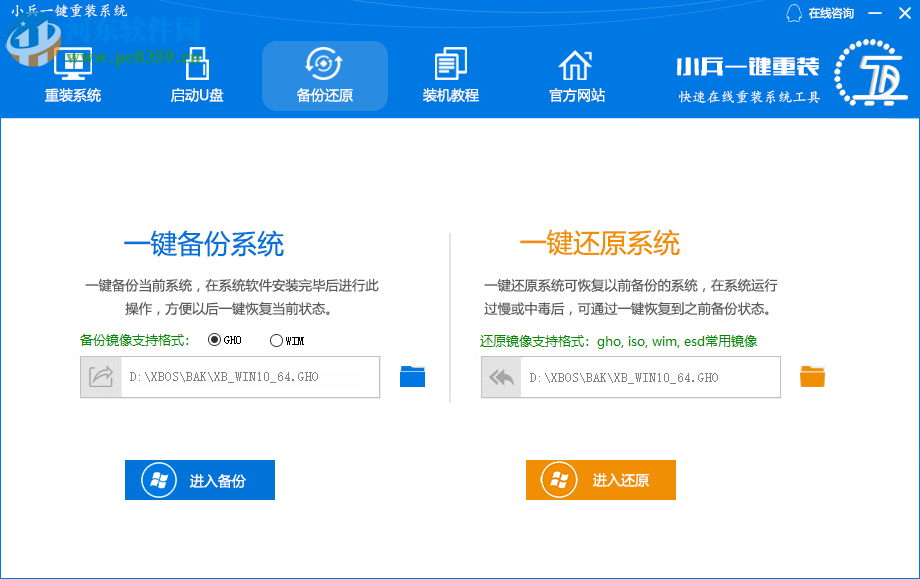This screenshot has height=579, width=920.
Task: Select the 启动U盘 (Boot USB) icon
Action: point(197,62)
